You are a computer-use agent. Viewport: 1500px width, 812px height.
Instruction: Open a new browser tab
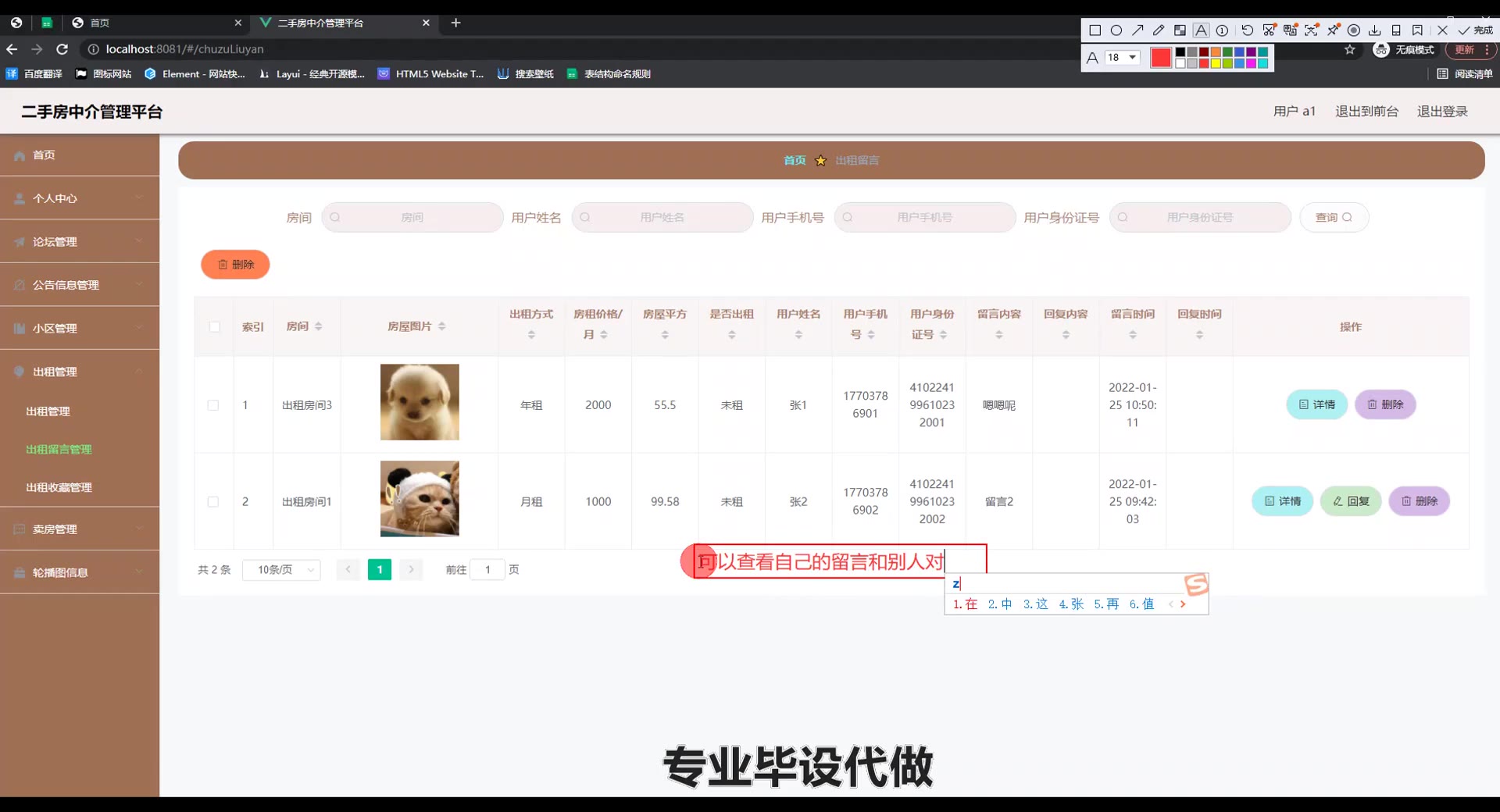(x=456, y=23)
